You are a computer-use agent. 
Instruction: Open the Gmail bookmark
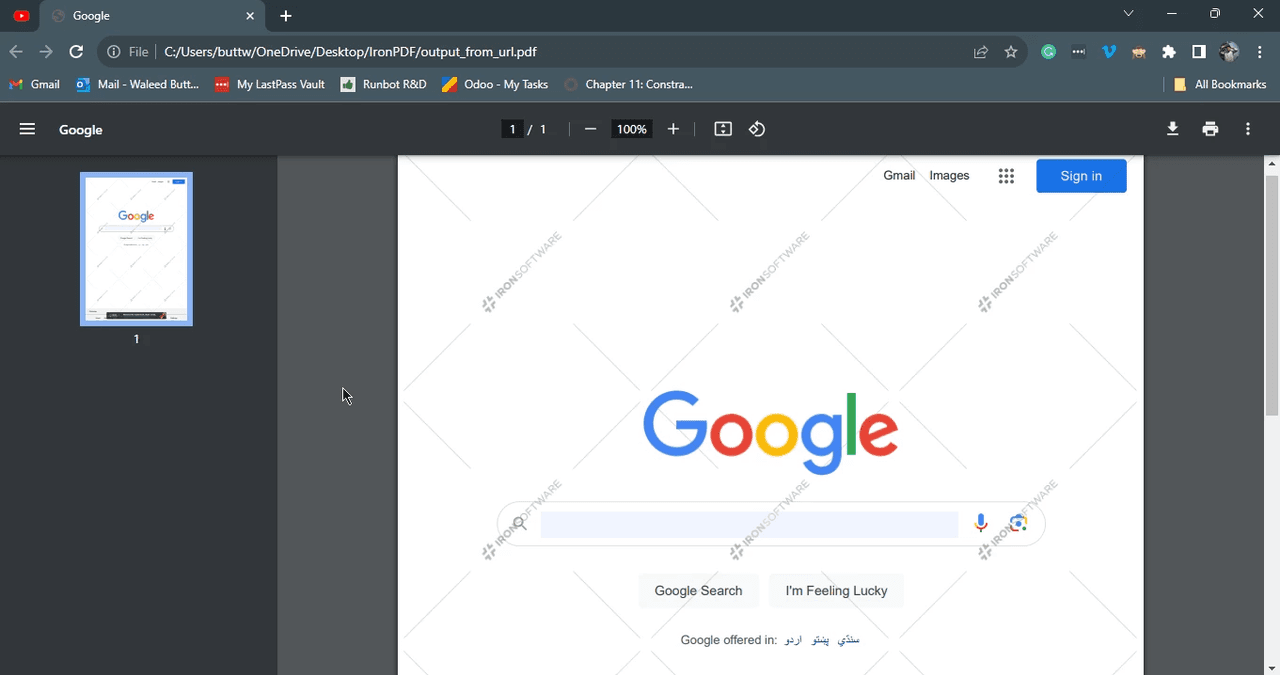click(x=34, y=85)
